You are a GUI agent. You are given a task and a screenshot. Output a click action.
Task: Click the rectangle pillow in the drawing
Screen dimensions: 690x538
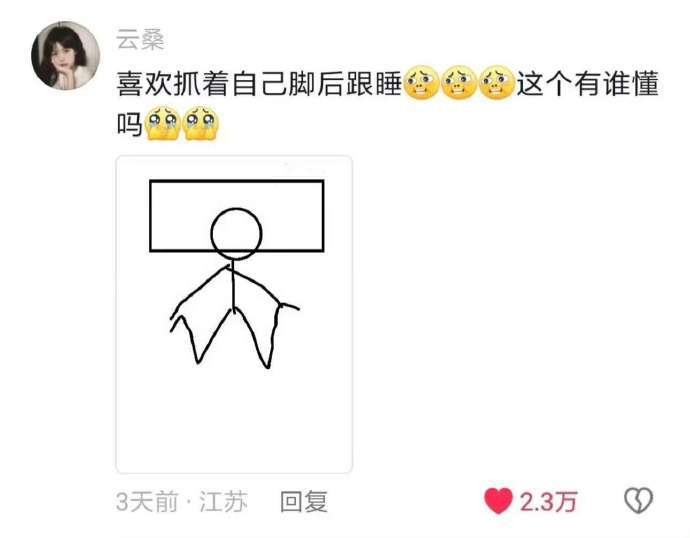point(237,216)
